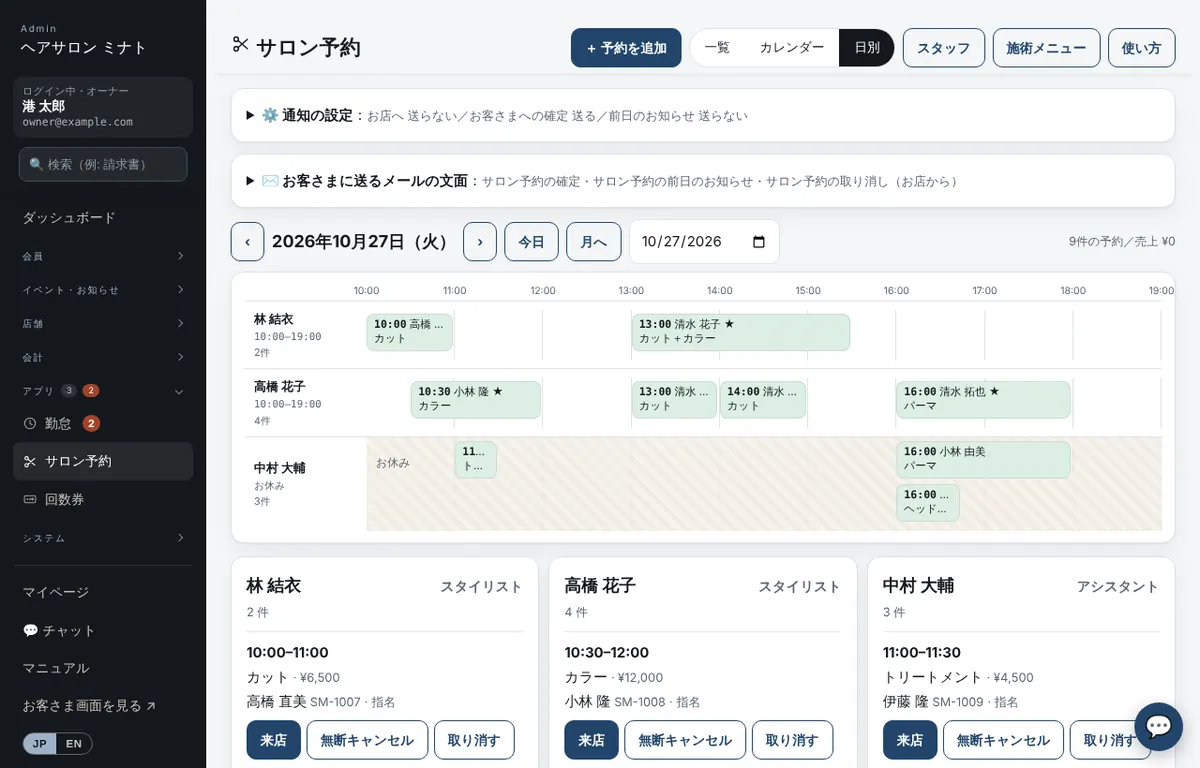
Task: Open the chat bubble widget icon
Action: coord(1158,726)
